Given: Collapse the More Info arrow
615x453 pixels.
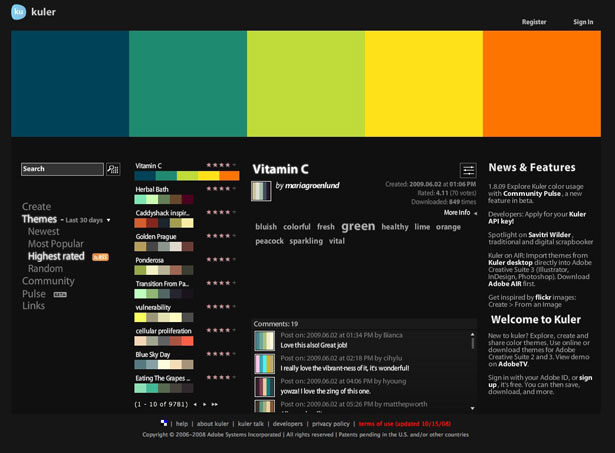Looking at the screenshot, I should point(475,213).
